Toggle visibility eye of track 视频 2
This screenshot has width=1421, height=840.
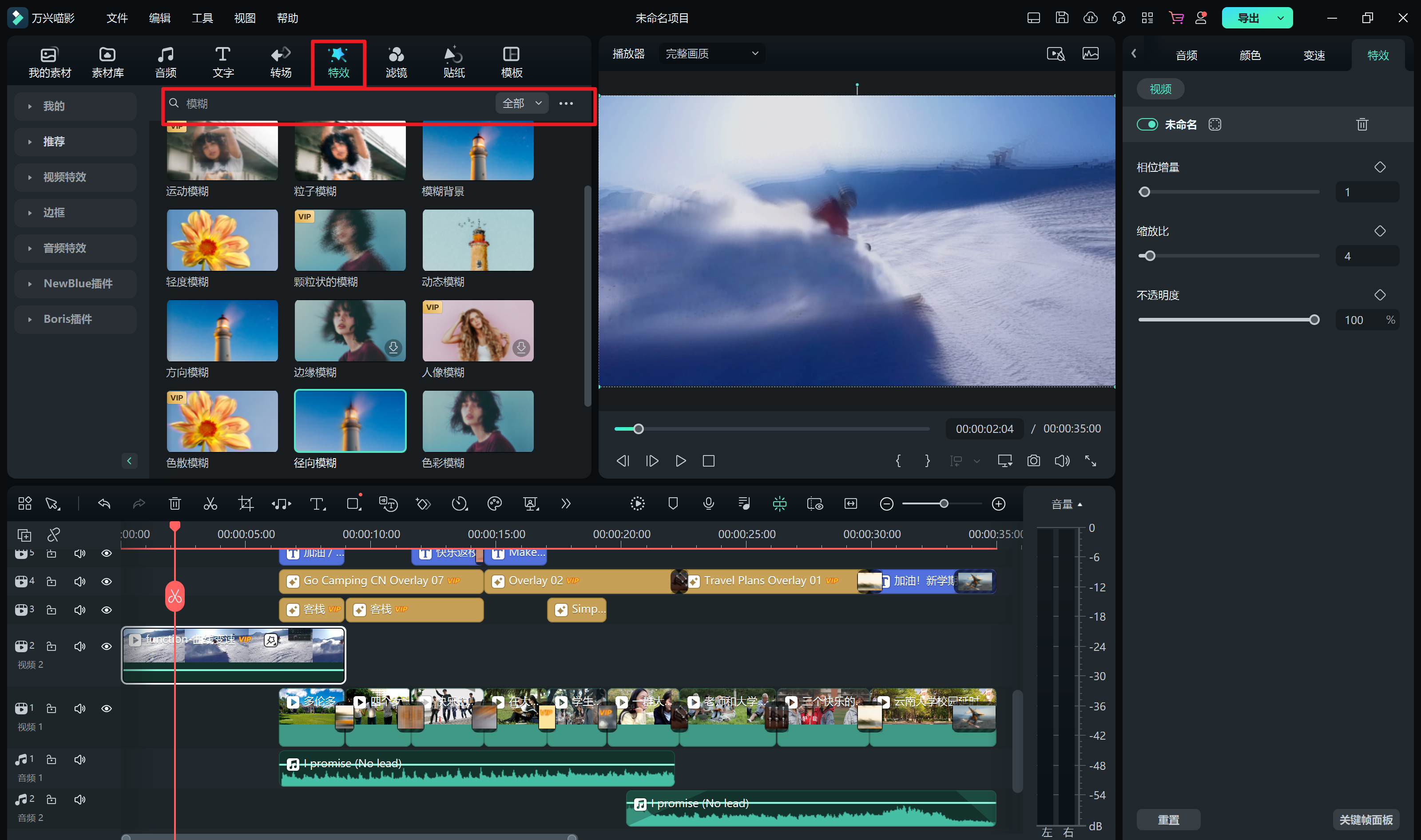click(107, 646)
